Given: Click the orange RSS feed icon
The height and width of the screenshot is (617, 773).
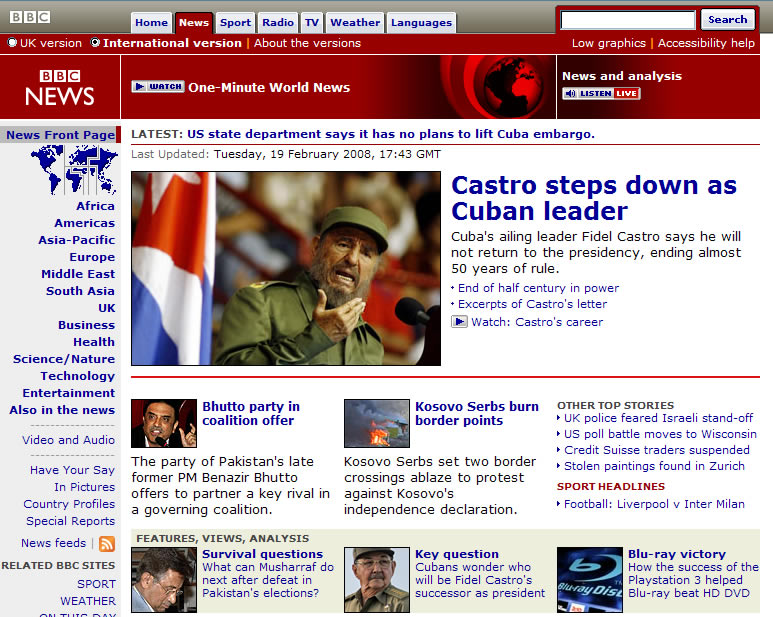Looking at the screenshot, I should pos(107,544).
